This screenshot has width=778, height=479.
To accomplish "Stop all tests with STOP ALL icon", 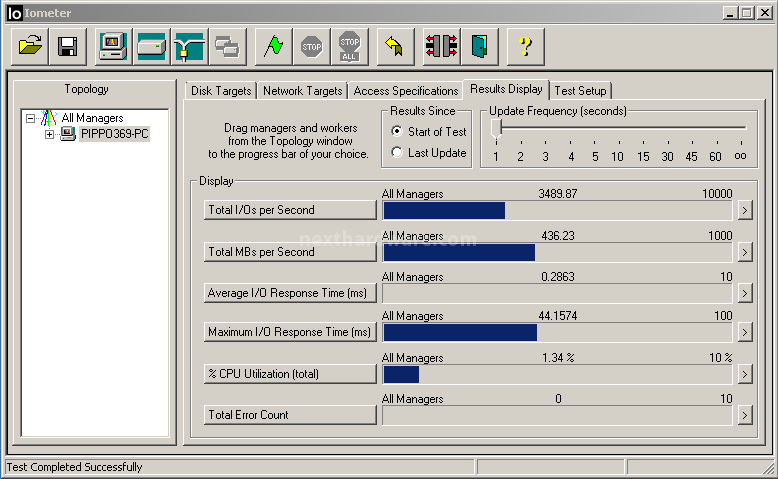I will [x=350, y=47].
